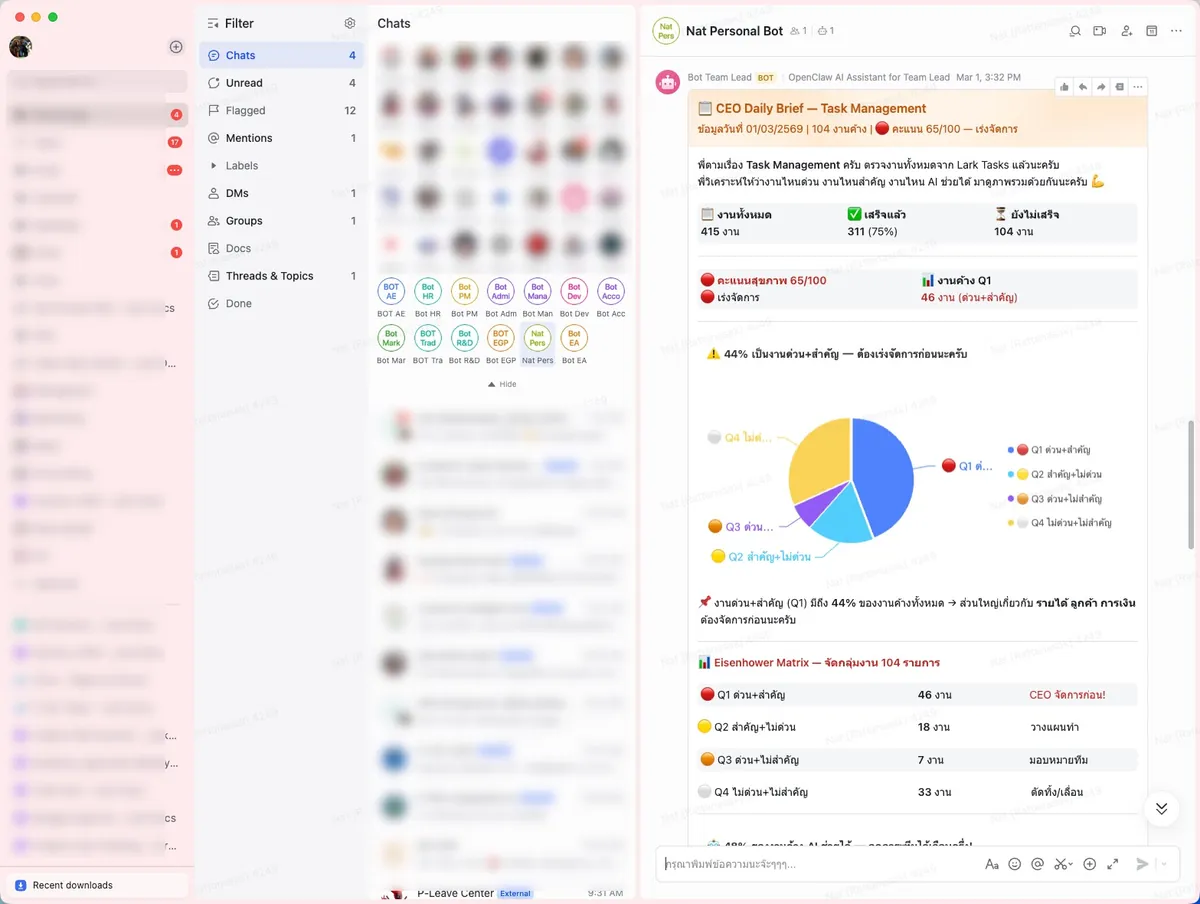
Task: Select the @mention icon in the composer
Action: click(1038, 863)
